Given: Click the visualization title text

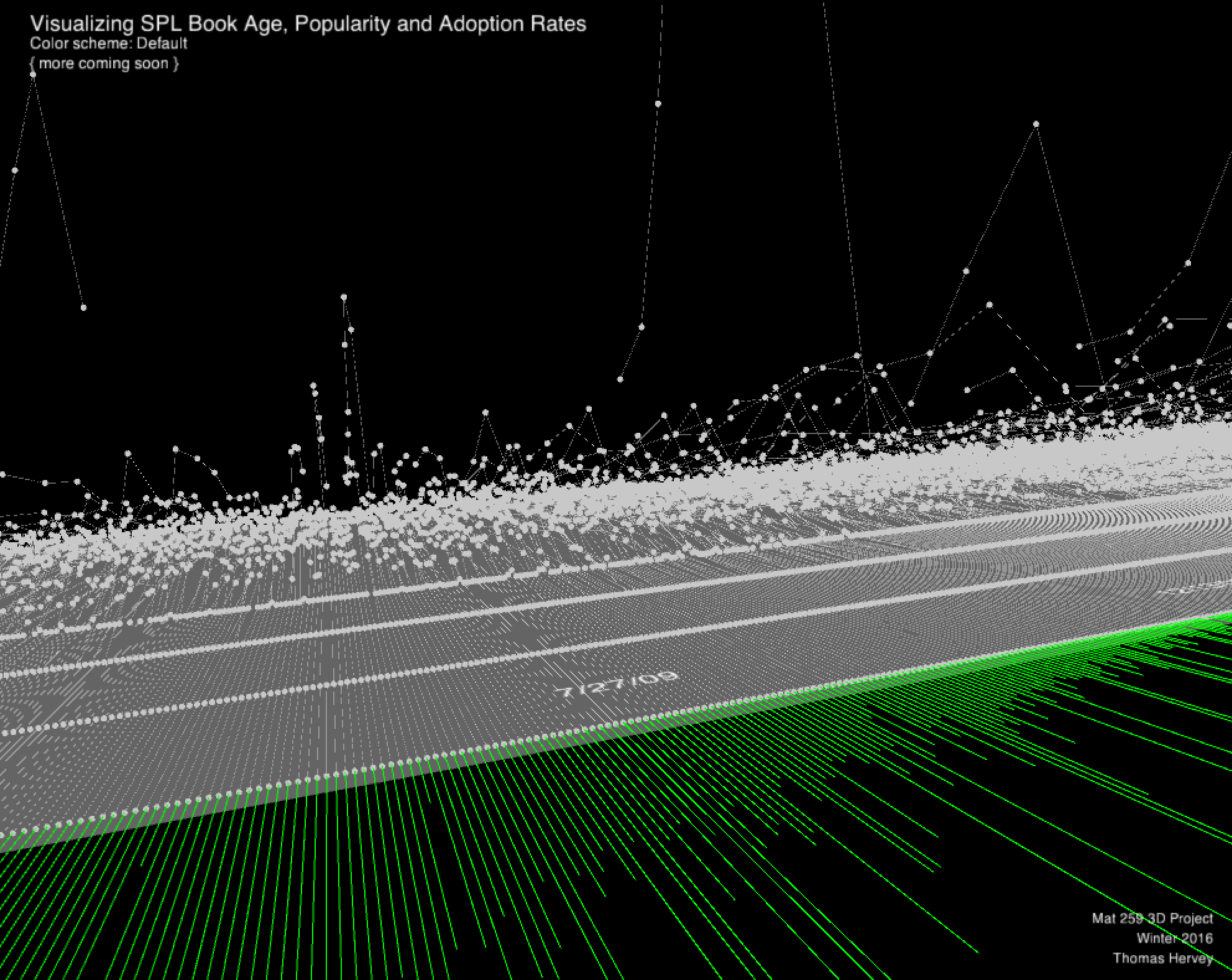Looking at the screenshot, I should pyautogui.click(x=308, y=24).
